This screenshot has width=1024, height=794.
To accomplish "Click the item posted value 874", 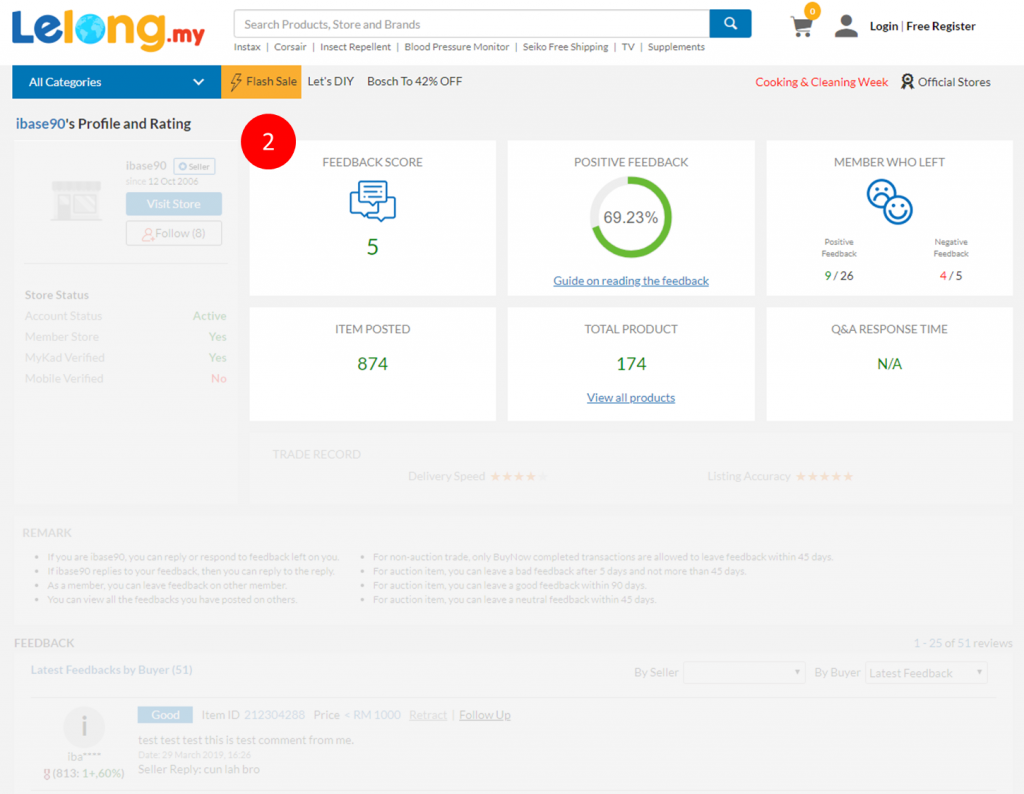I will [x=372, y=364].
